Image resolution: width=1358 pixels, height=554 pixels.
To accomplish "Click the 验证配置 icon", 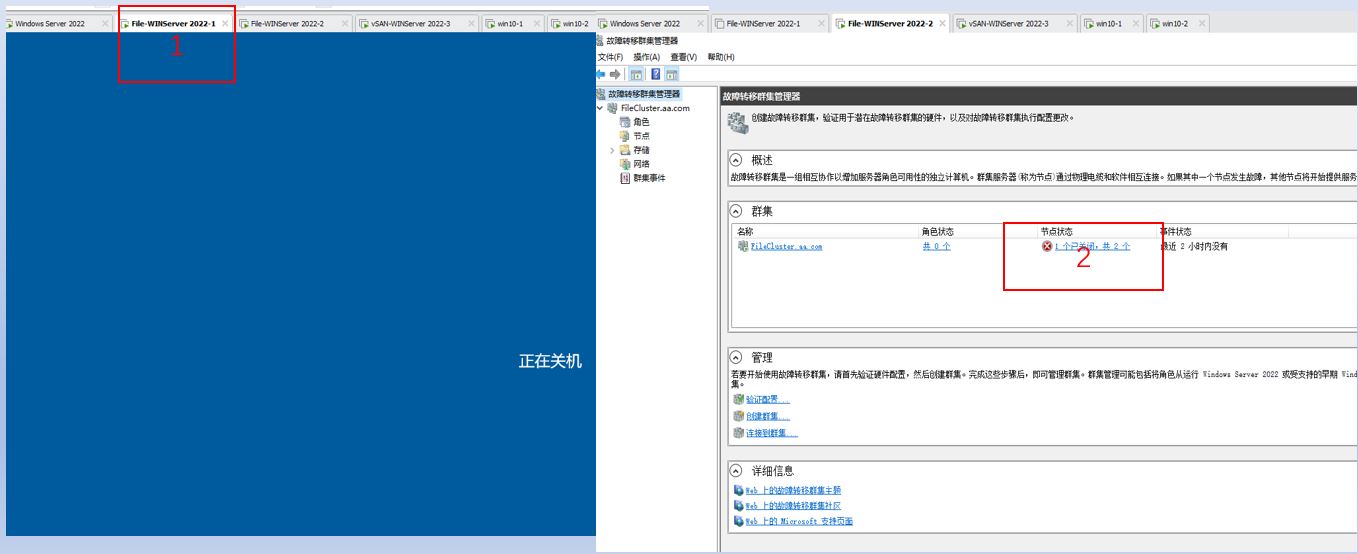I will coord(738,399).
